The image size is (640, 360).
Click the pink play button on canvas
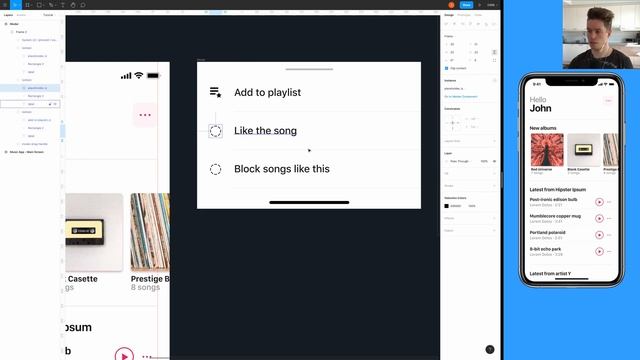pyautogui.click(x=124, y=355)
